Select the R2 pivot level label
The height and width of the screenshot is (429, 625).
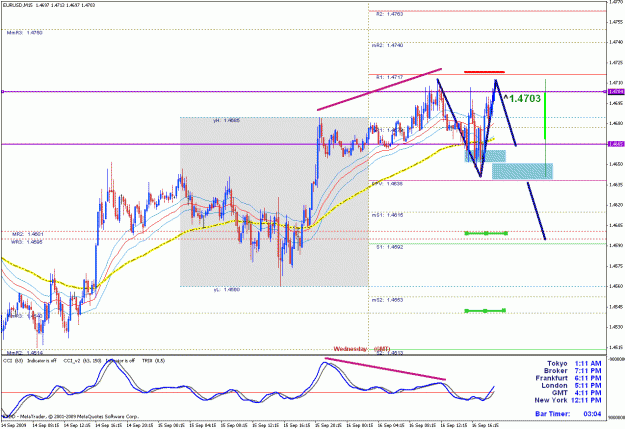(390, 14)
